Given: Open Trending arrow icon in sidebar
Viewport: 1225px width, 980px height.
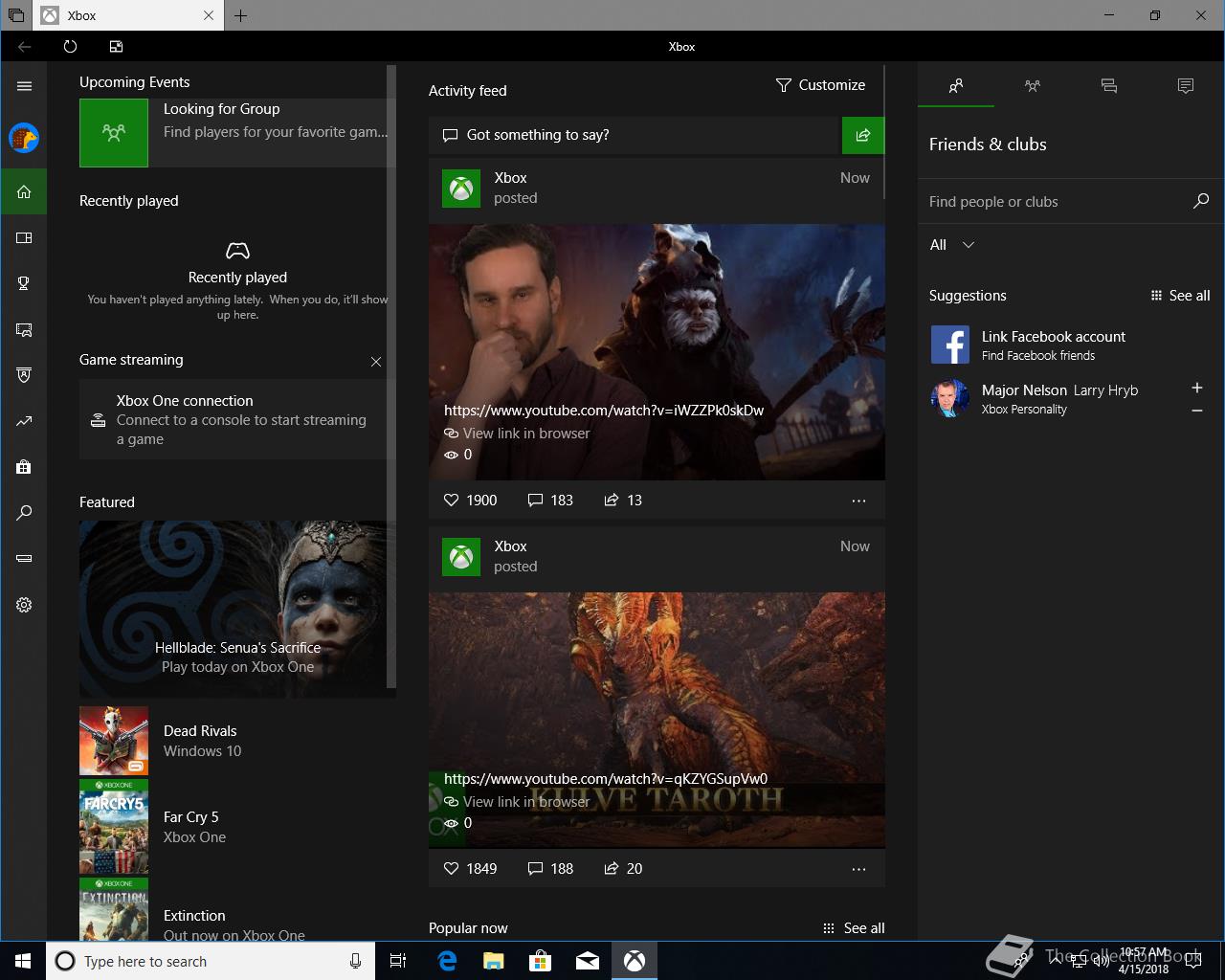Looking at the screenshot, I should [x=24, y=421].
